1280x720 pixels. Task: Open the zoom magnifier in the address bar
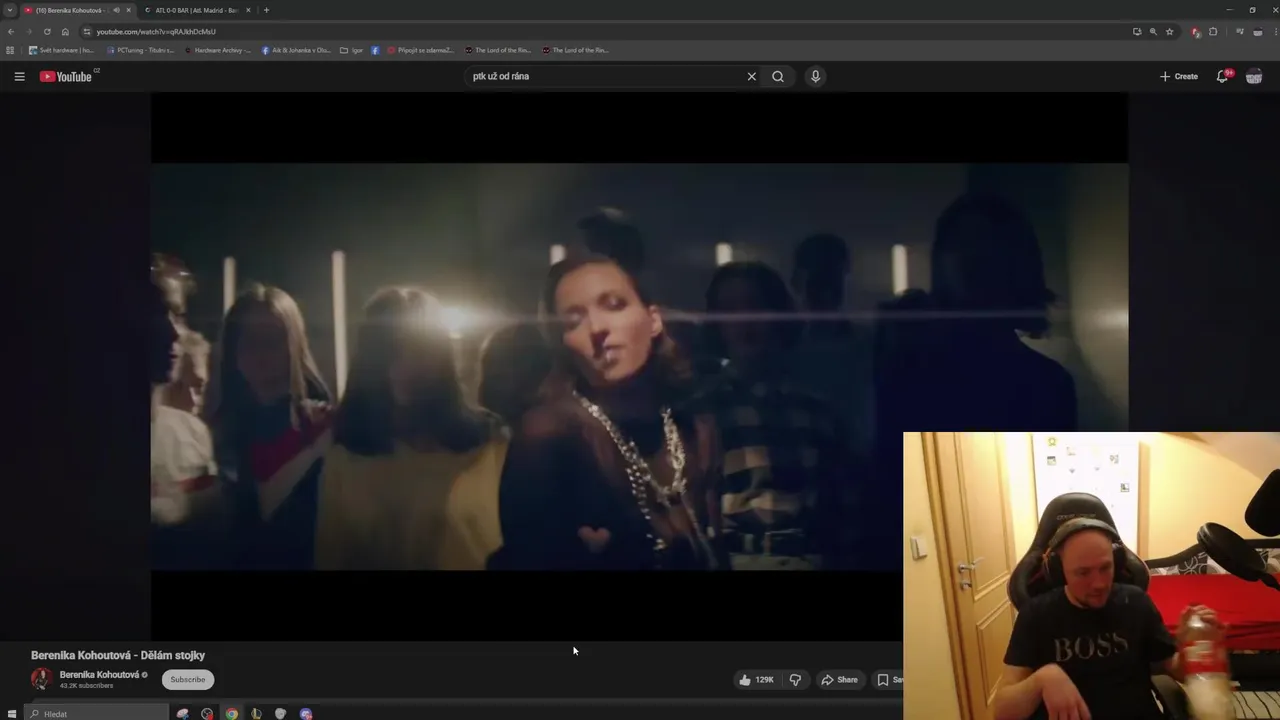click(1153, 31)
